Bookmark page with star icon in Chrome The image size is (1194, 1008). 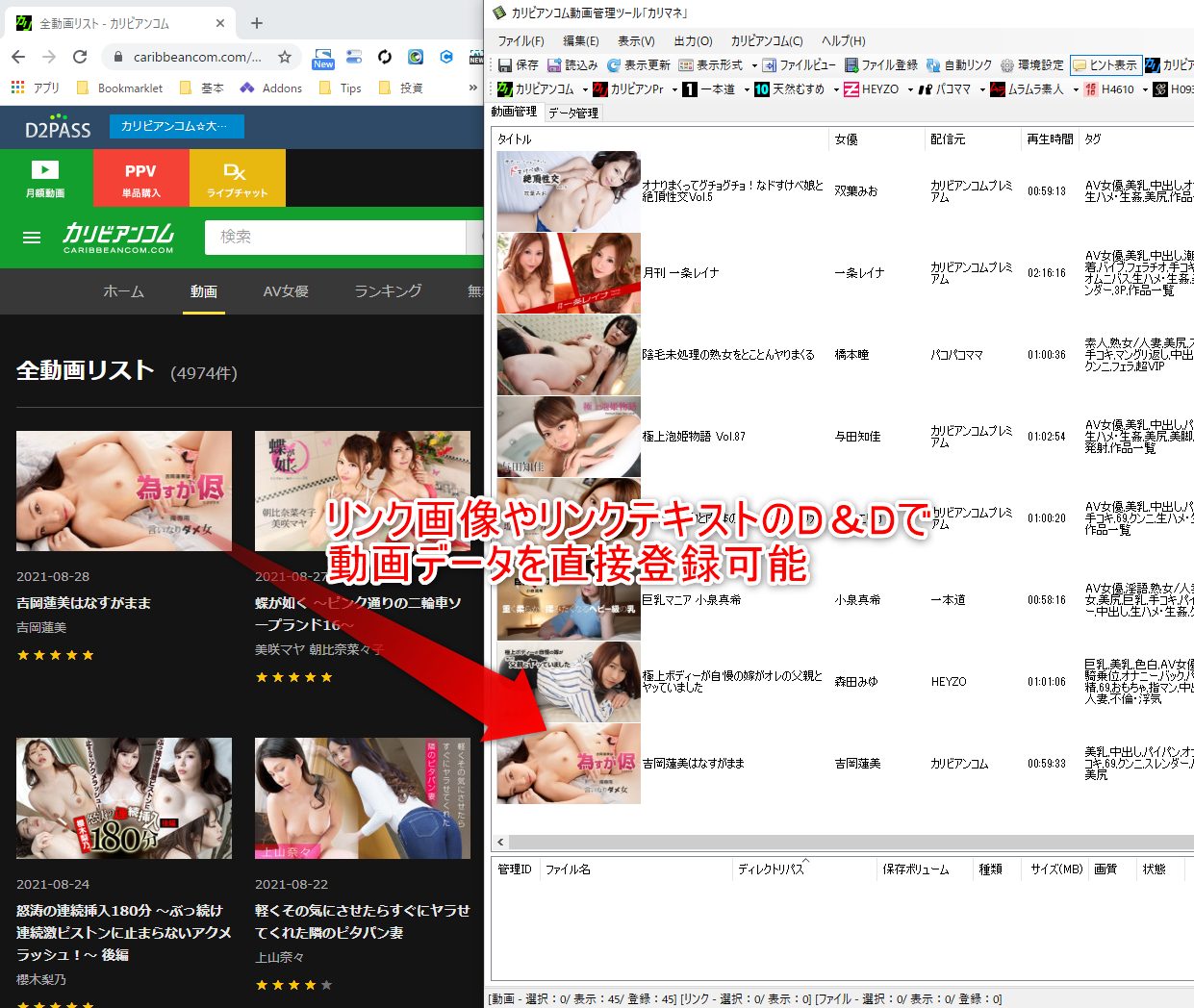pos(285,57)
